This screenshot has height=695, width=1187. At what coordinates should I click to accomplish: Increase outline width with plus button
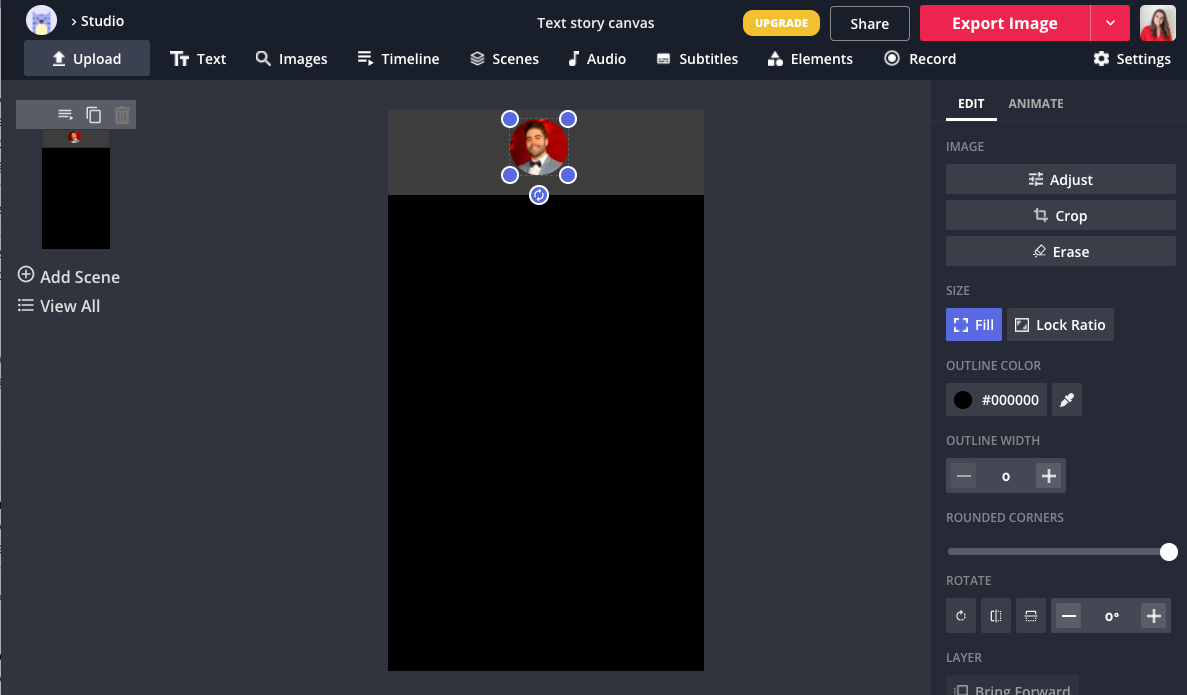(x=1048, y=476)
